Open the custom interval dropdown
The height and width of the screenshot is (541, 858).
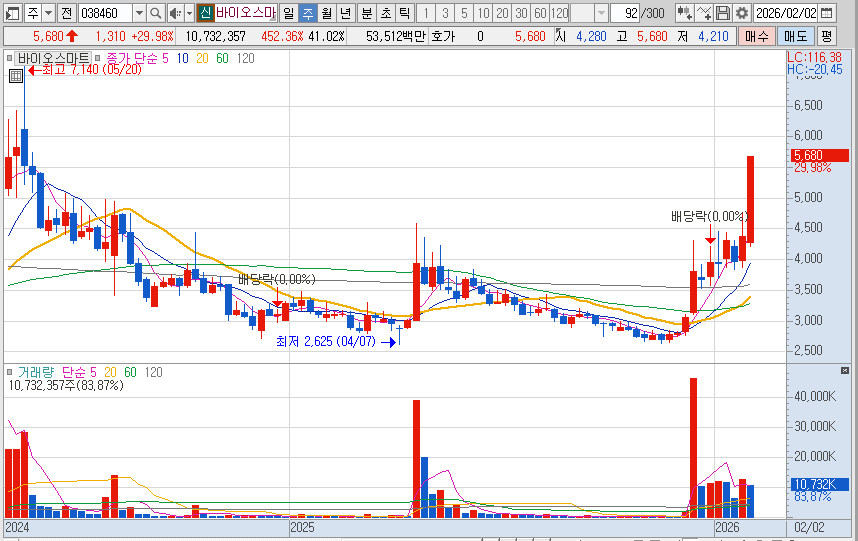click(601, 13)
